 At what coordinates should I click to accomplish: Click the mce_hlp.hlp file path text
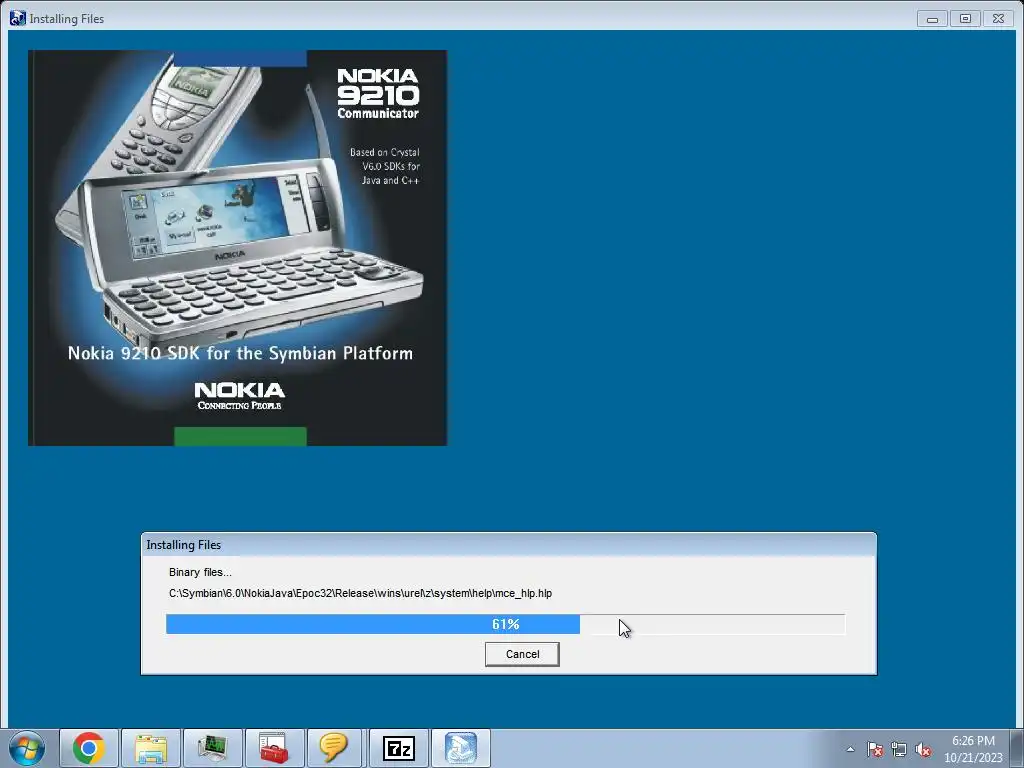coord(360,593)
